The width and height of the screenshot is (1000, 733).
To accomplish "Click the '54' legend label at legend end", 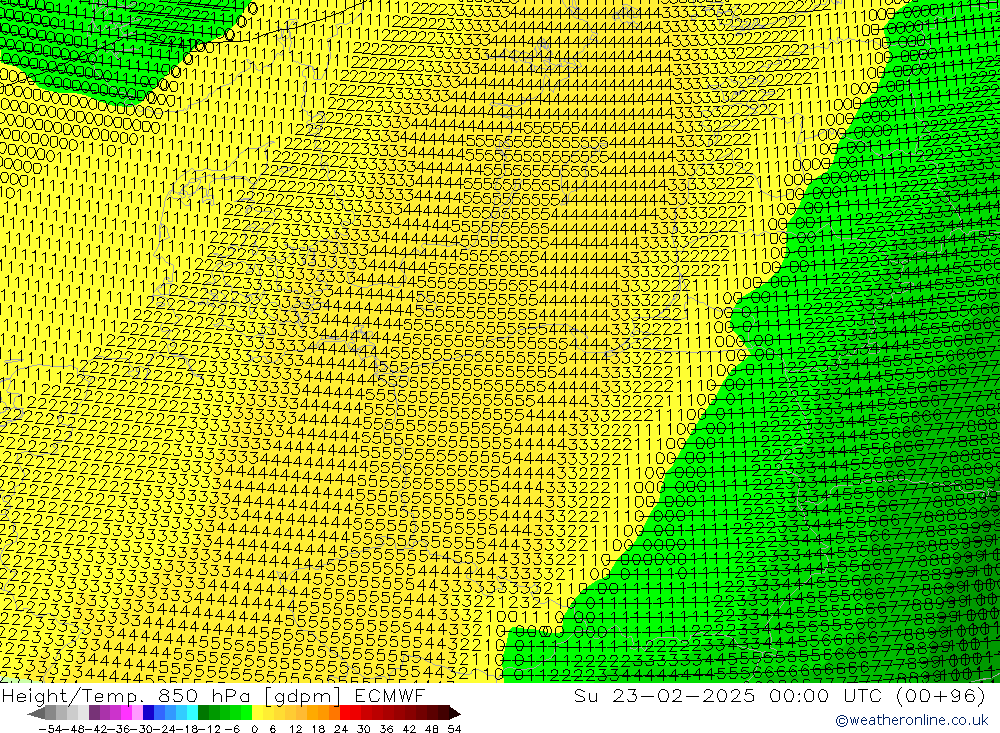I will pos(454,729).
